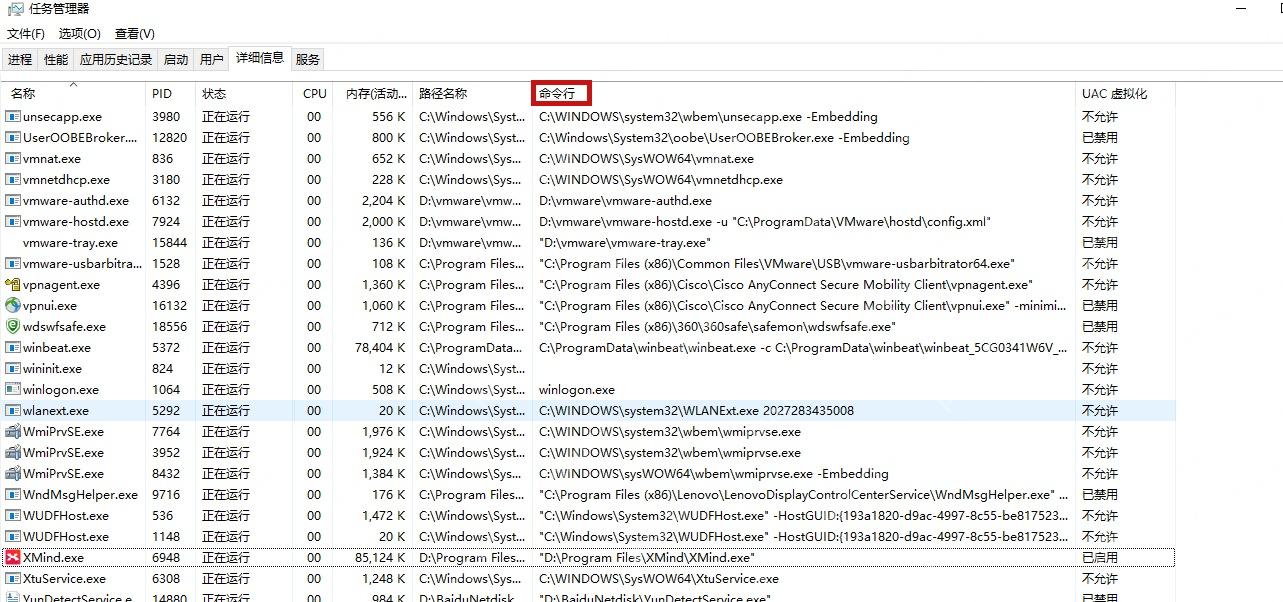Click the WmiPrvSE.exe icon with PID 8432
This screenshot has width=1283, height=602.
13,474
